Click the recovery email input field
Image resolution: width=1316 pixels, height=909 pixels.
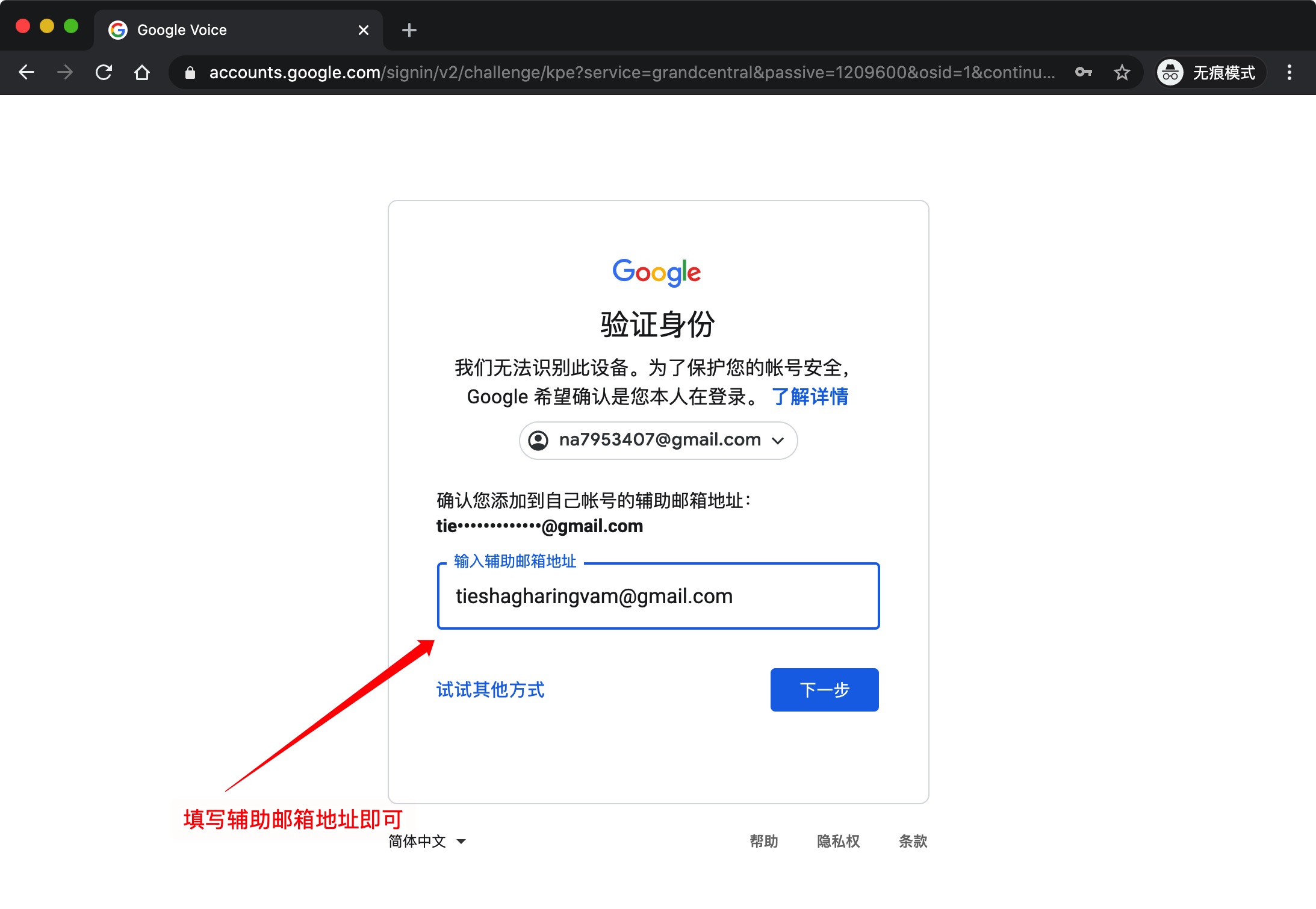[x=658, y=596]
